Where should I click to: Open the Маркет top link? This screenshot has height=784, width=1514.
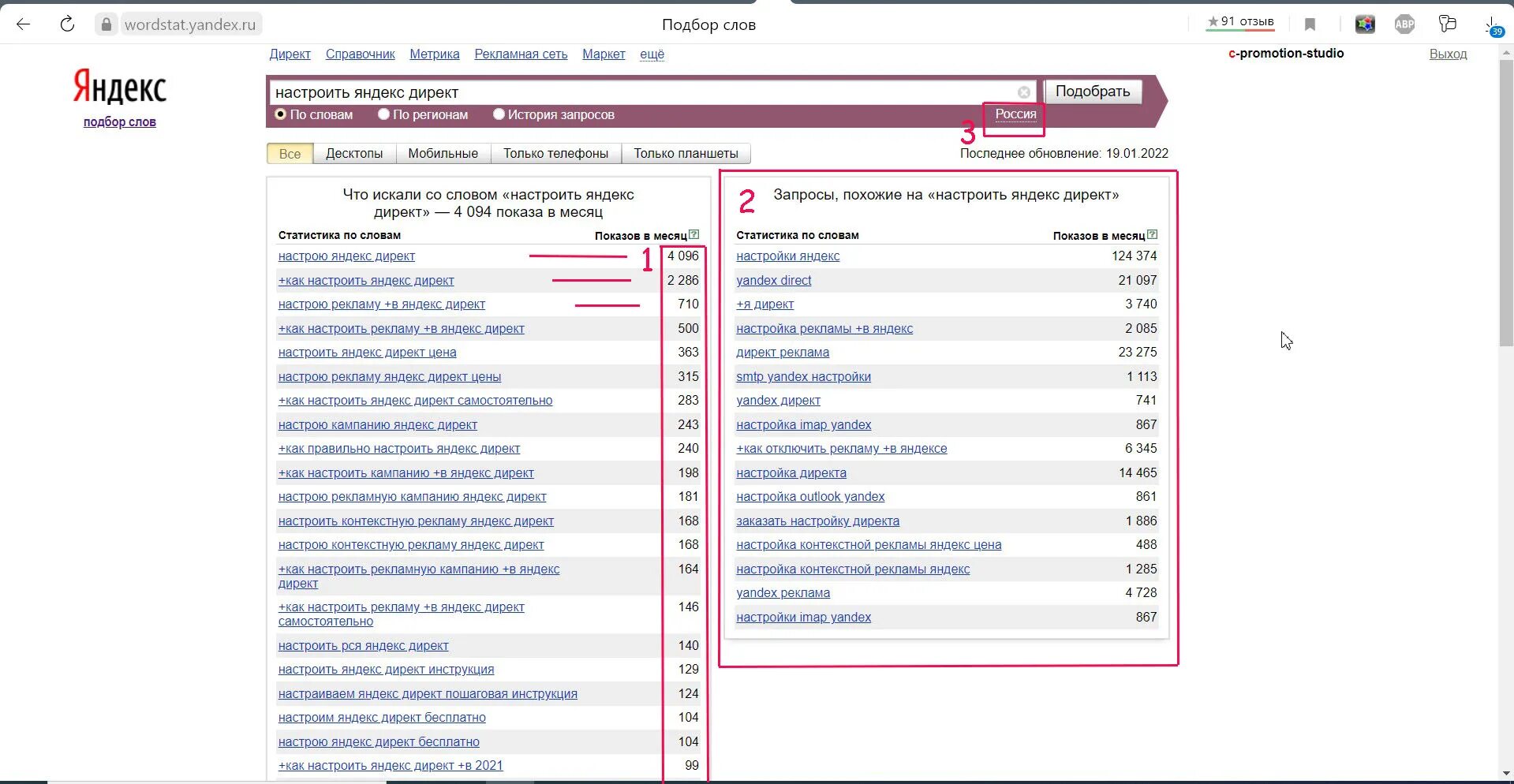[604, 54]
